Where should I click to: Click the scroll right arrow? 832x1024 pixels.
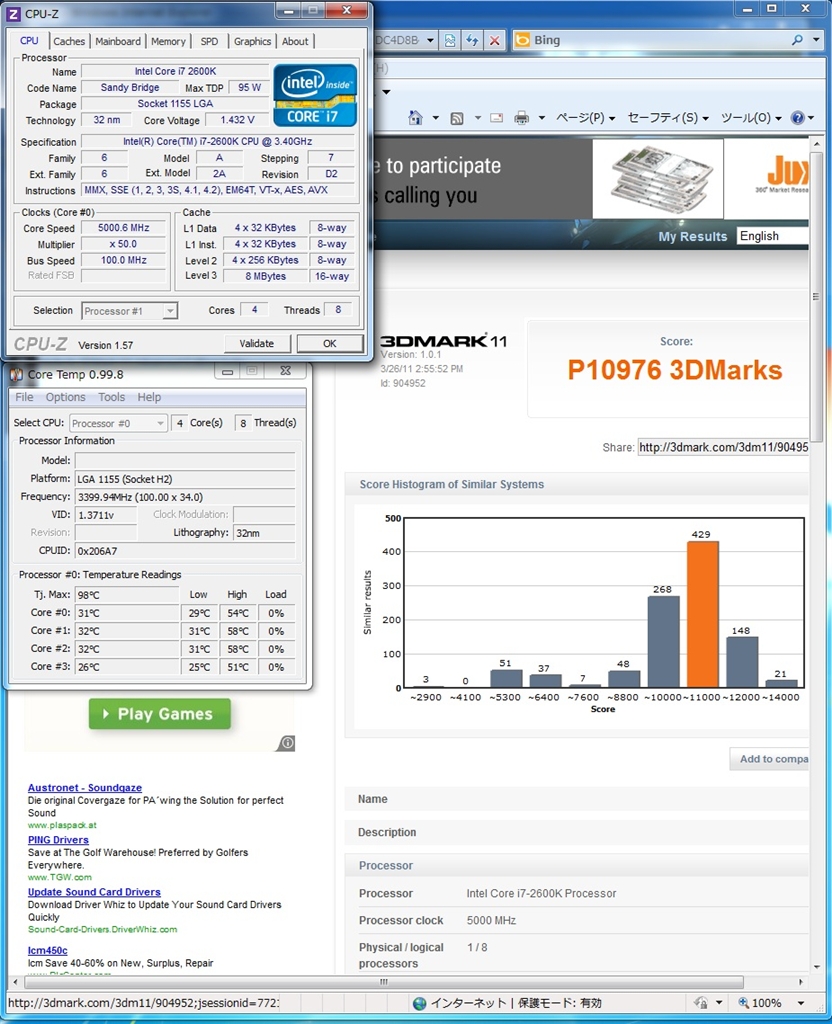pos(801,982)
